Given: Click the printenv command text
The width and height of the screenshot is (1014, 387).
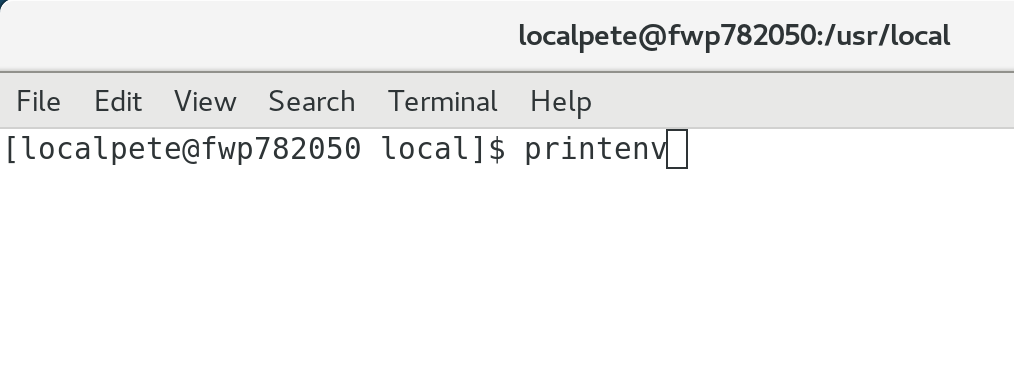Looking at the screenshot, I should (595, 149).
